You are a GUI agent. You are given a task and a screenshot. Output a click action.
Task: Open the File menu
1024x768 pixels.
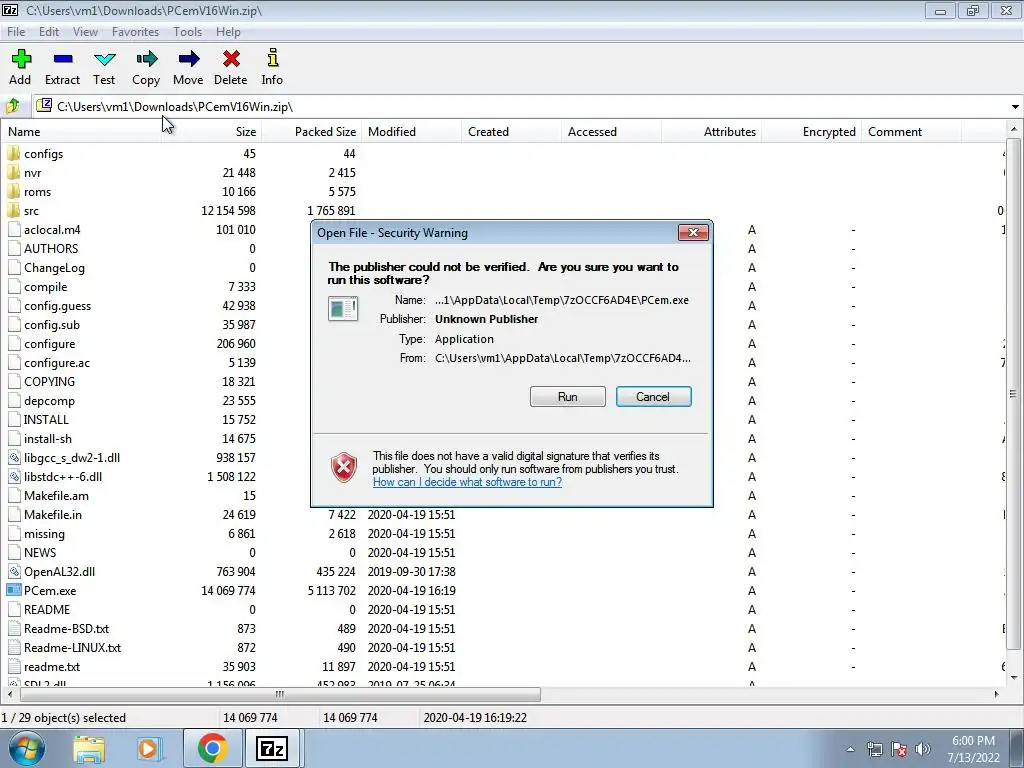[16, 31]
